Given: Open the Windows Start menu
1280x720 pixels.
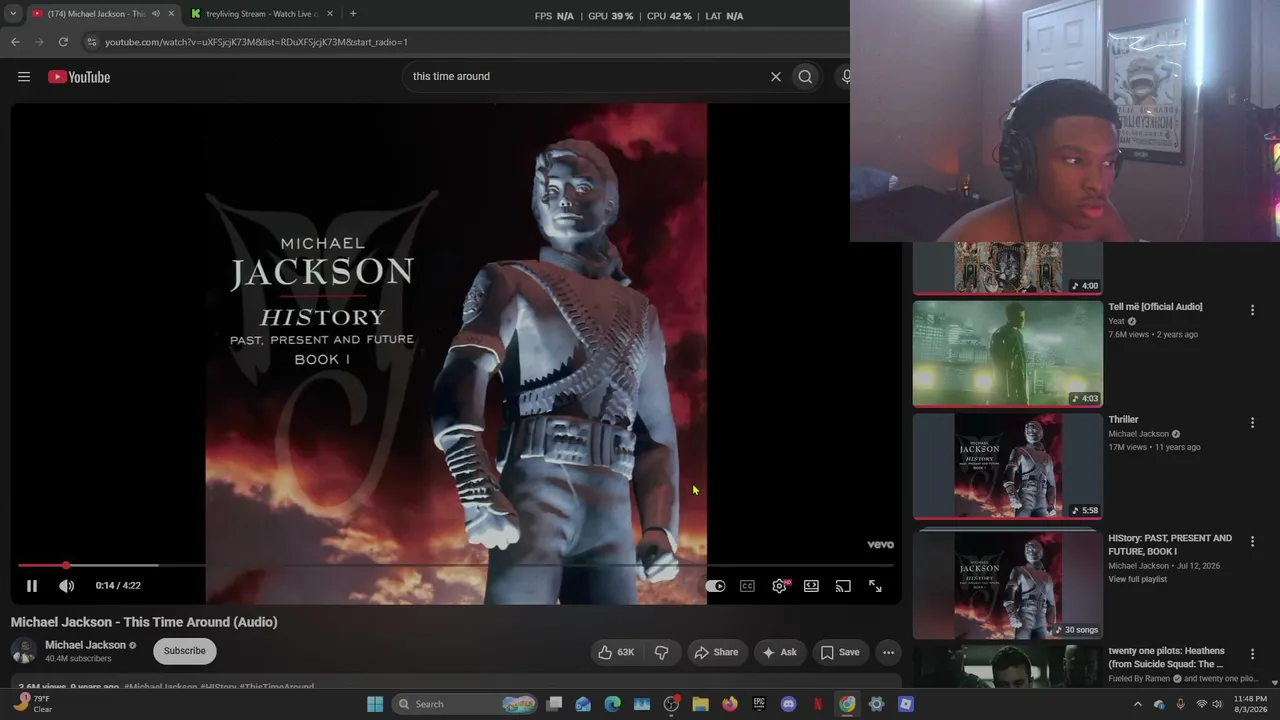Looking at the screenshot, I should (375, 704).
